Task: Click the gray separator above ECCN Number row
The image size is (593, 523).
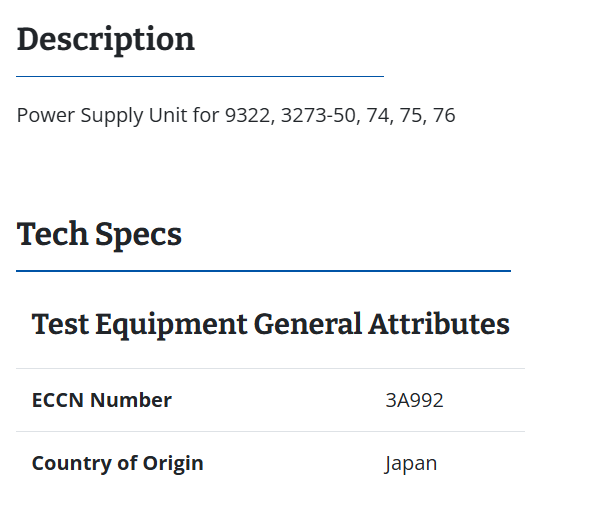Action: point(270,368)
